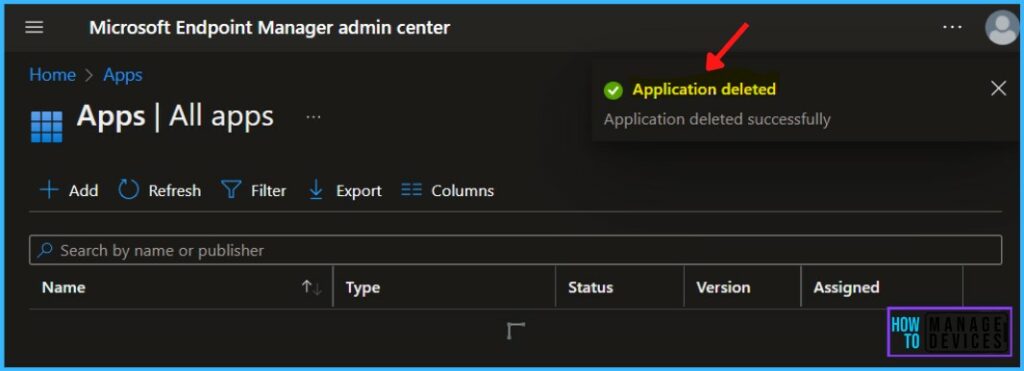Screen dimensions: 1024x371
Task: Go to the Apps breadcrumb
Action: 123,75
